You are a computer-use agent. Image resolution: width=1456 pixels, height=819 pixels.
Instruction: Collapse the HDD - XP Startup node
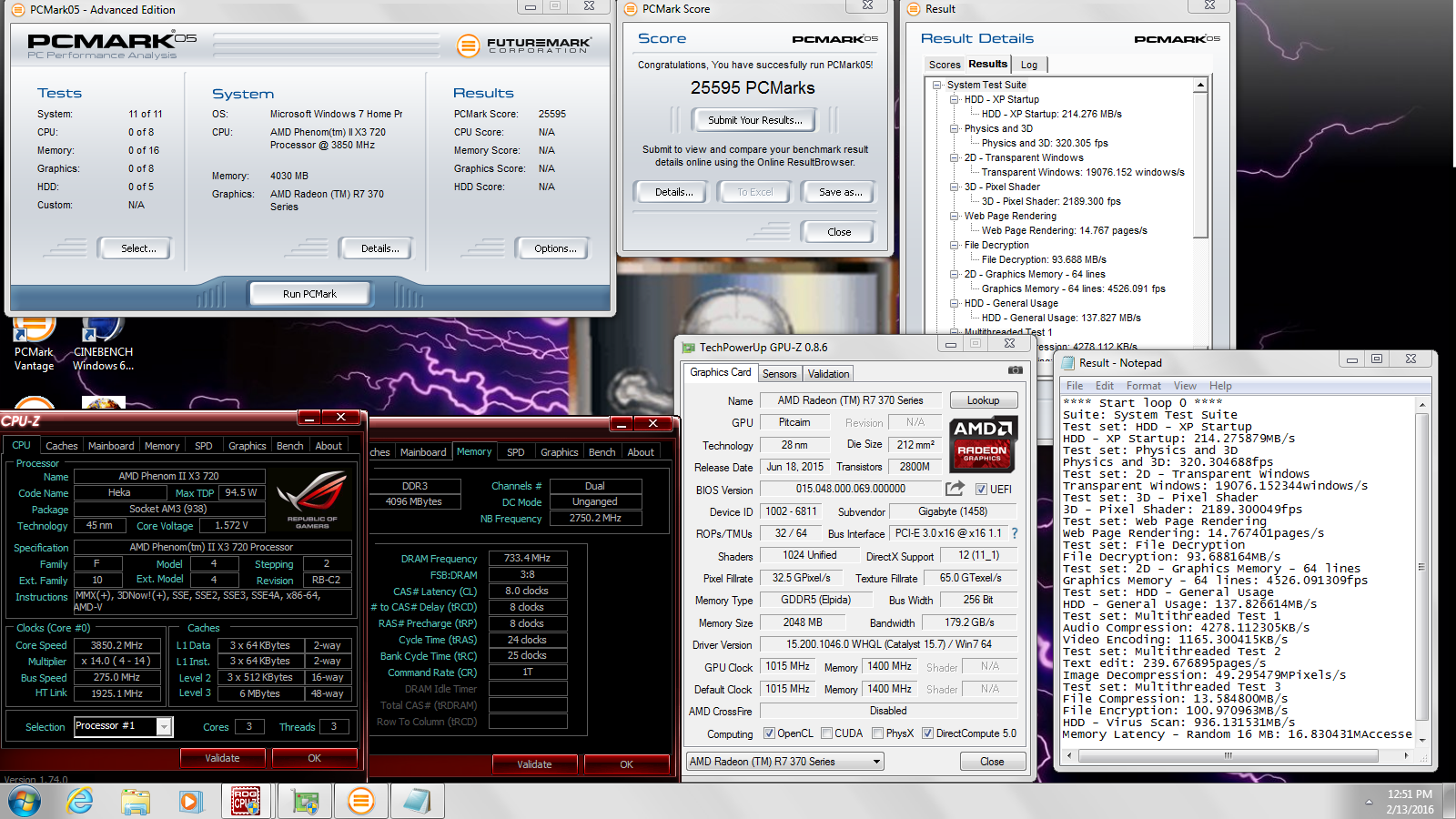pyautogui.click(x=955, y=99)
